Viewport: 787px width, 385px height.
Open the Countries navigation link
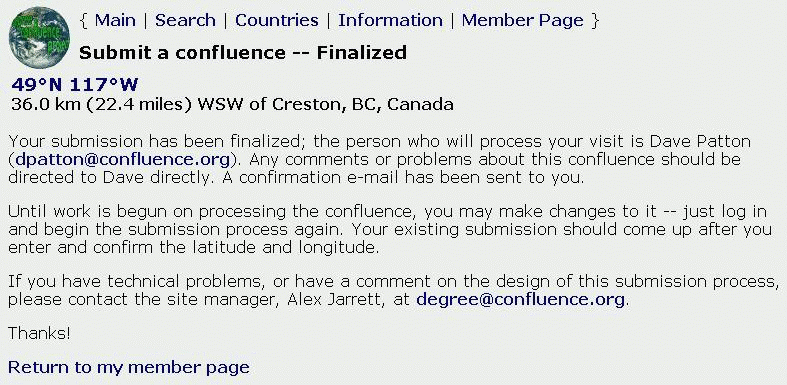(277, 21)
